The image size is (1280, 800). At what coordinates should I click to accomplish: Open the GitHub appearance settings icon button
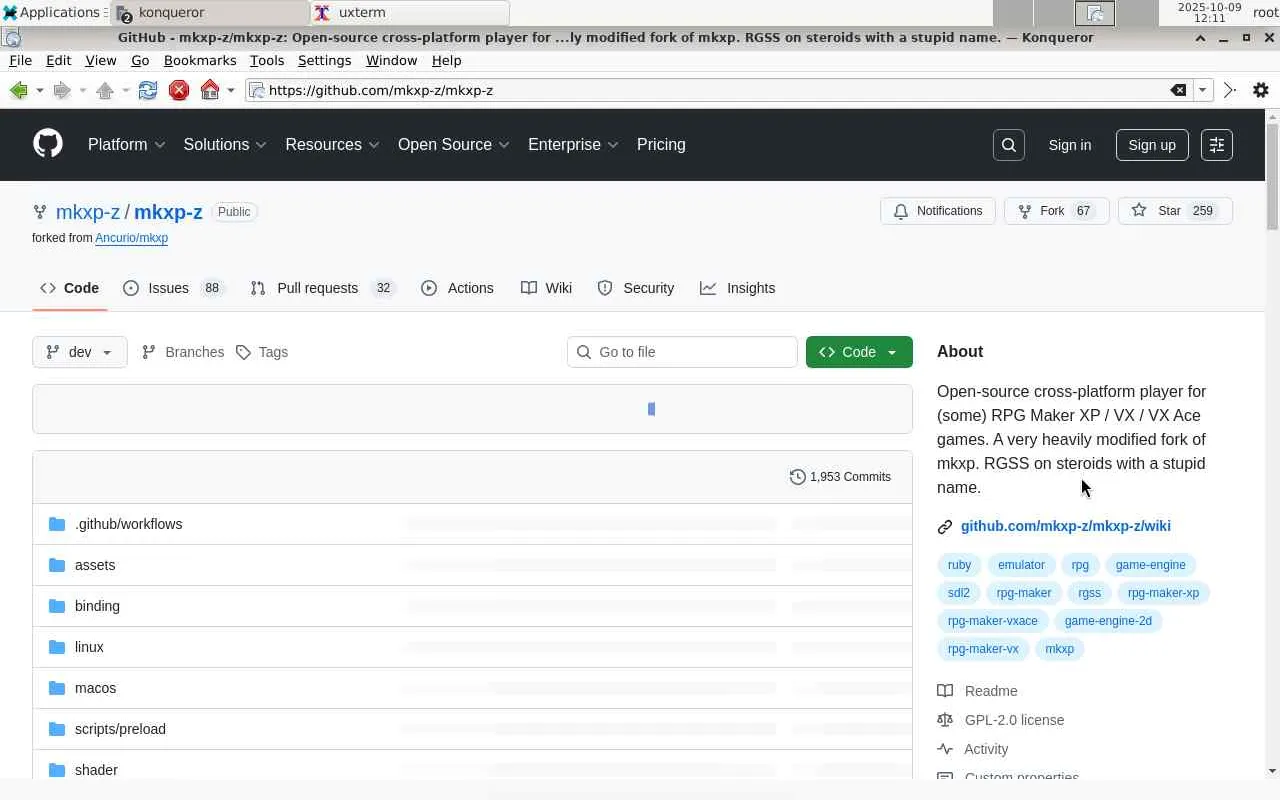1217,145
